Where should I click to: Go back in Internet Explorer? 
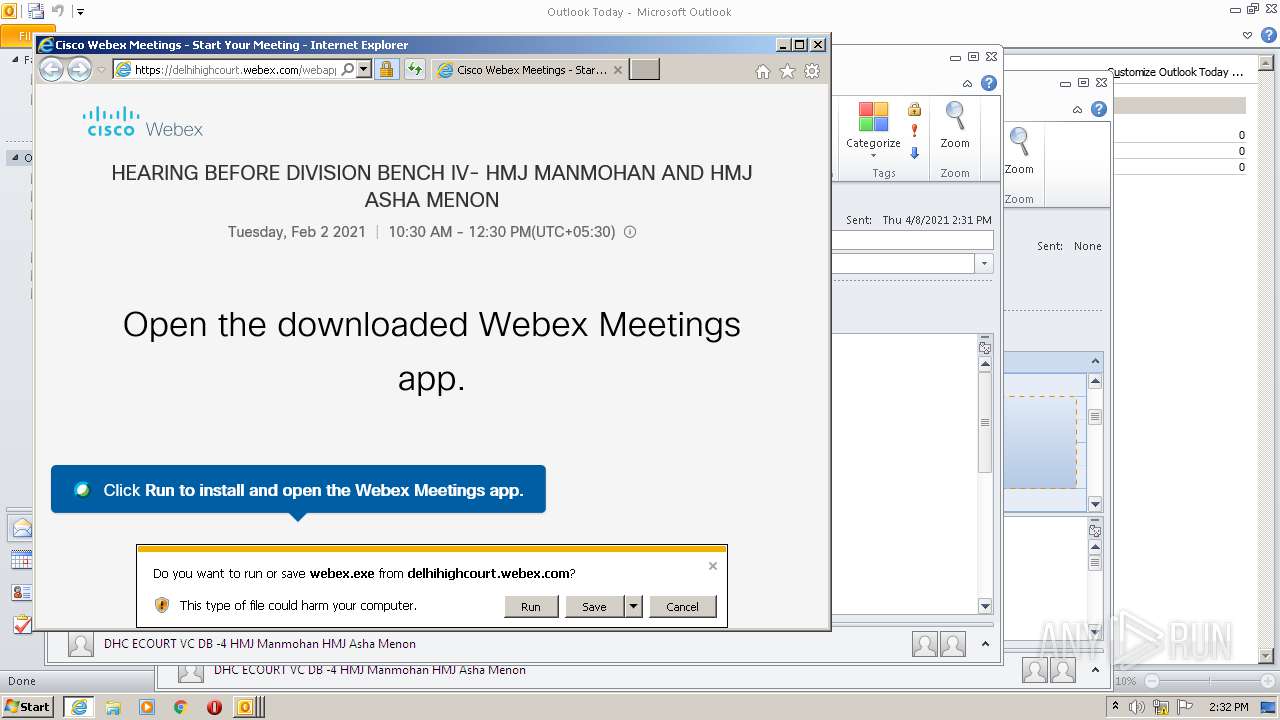51,70
